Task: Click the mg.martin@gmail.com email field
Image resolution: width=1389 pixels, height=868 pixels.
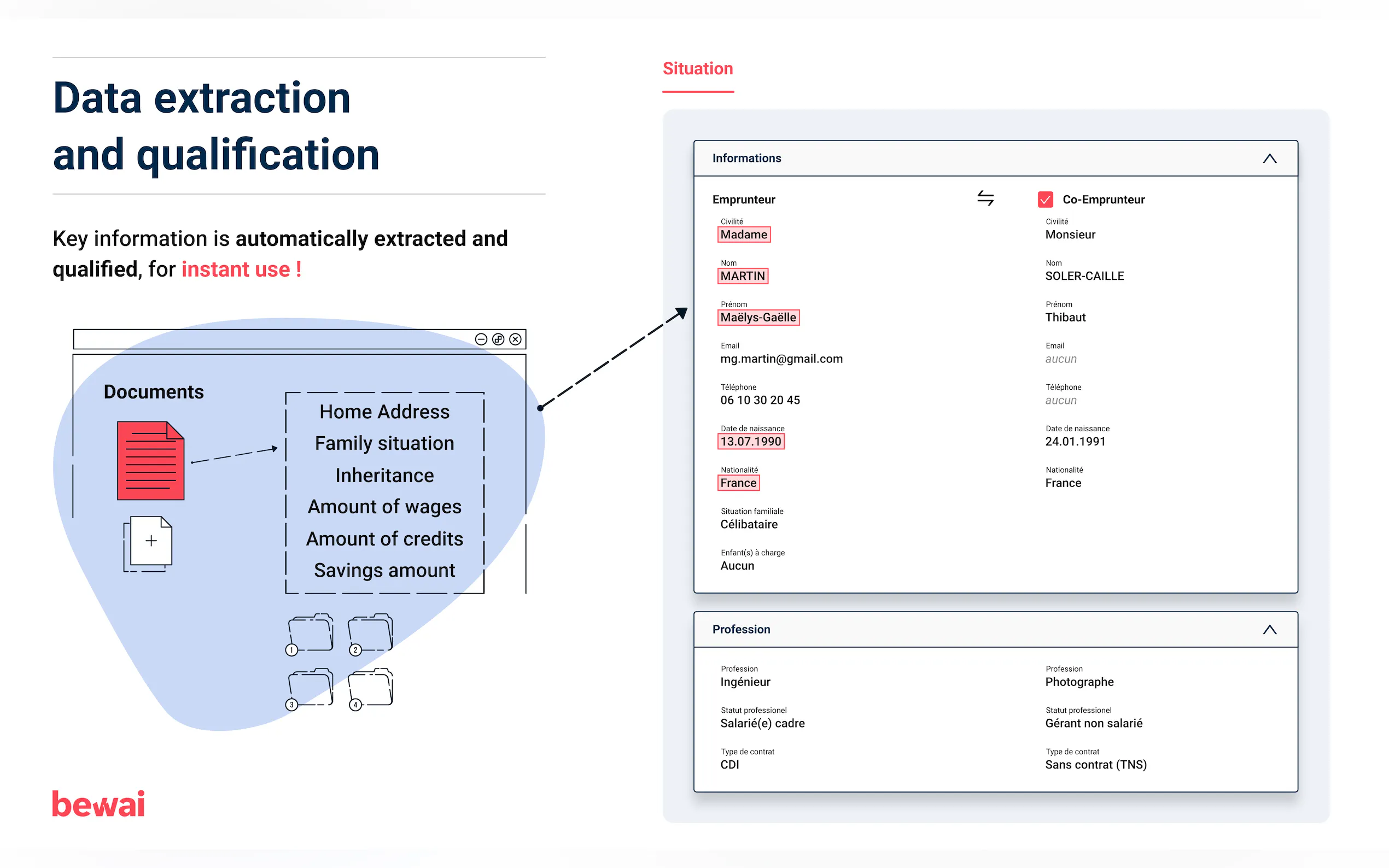Action: point(781,359)
